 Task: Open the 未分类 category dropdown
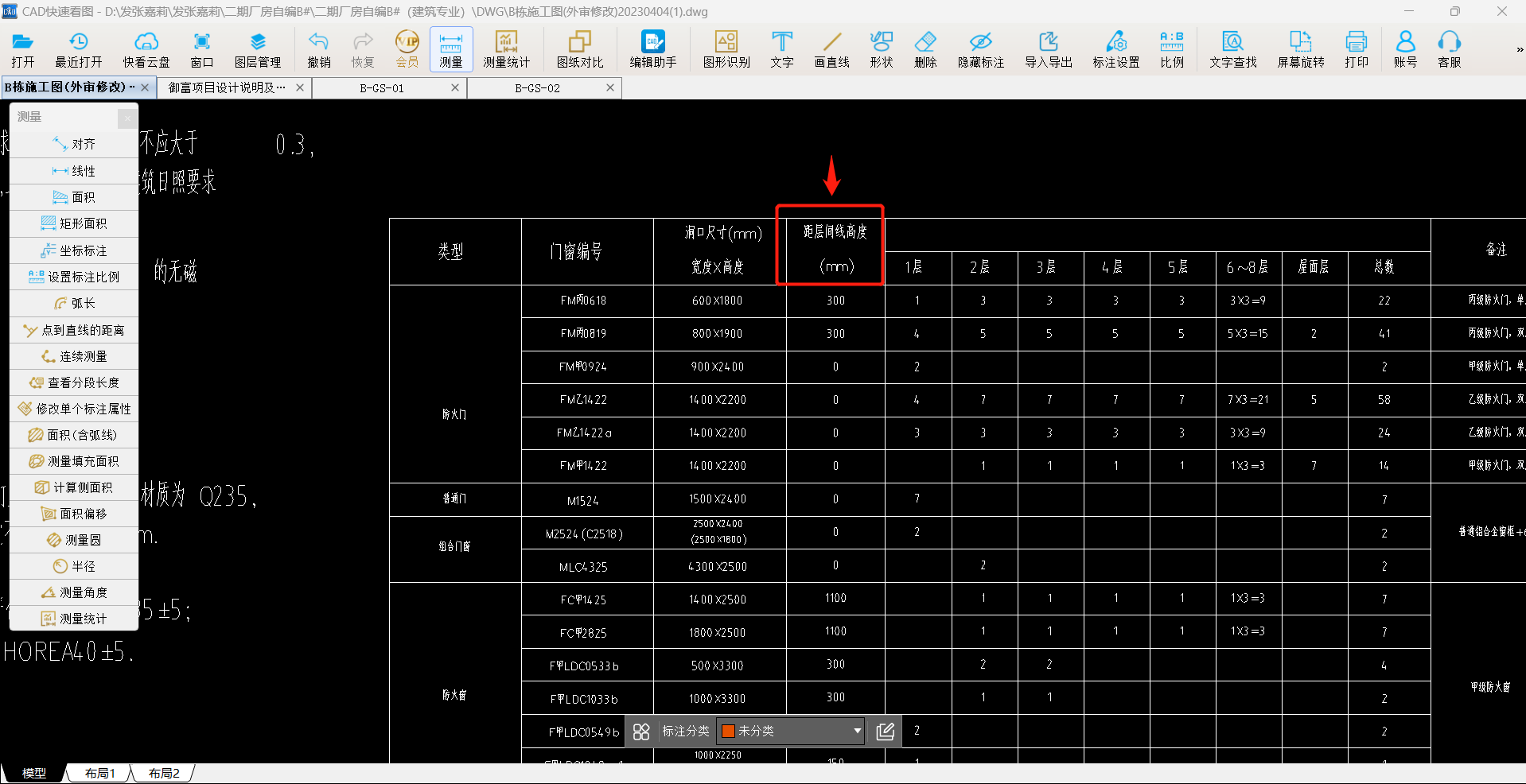(x=791, y=731)
